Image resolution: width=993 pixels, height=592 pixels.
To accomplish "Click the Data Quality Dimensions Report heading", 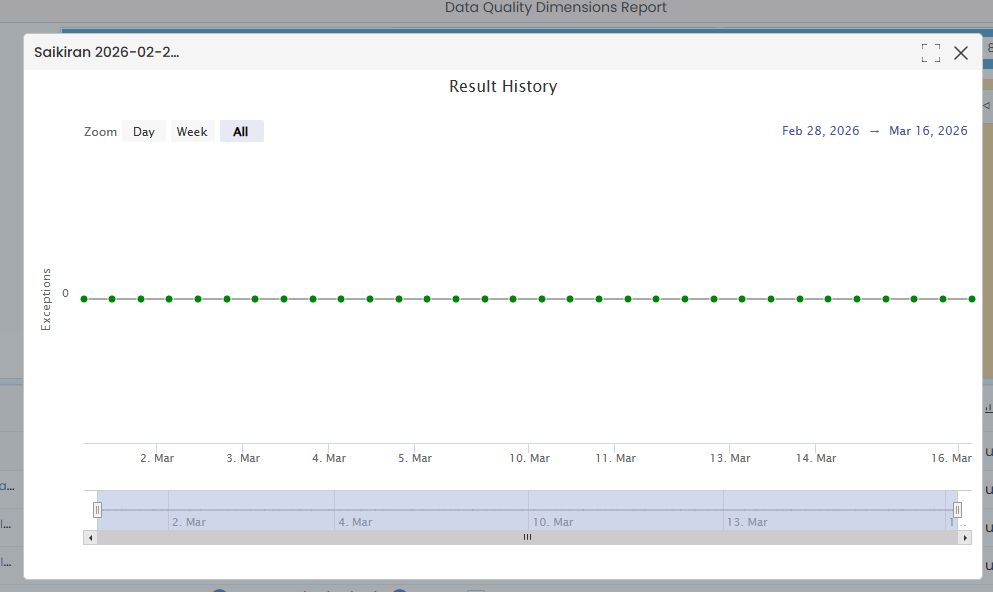I will click(555, 8).
